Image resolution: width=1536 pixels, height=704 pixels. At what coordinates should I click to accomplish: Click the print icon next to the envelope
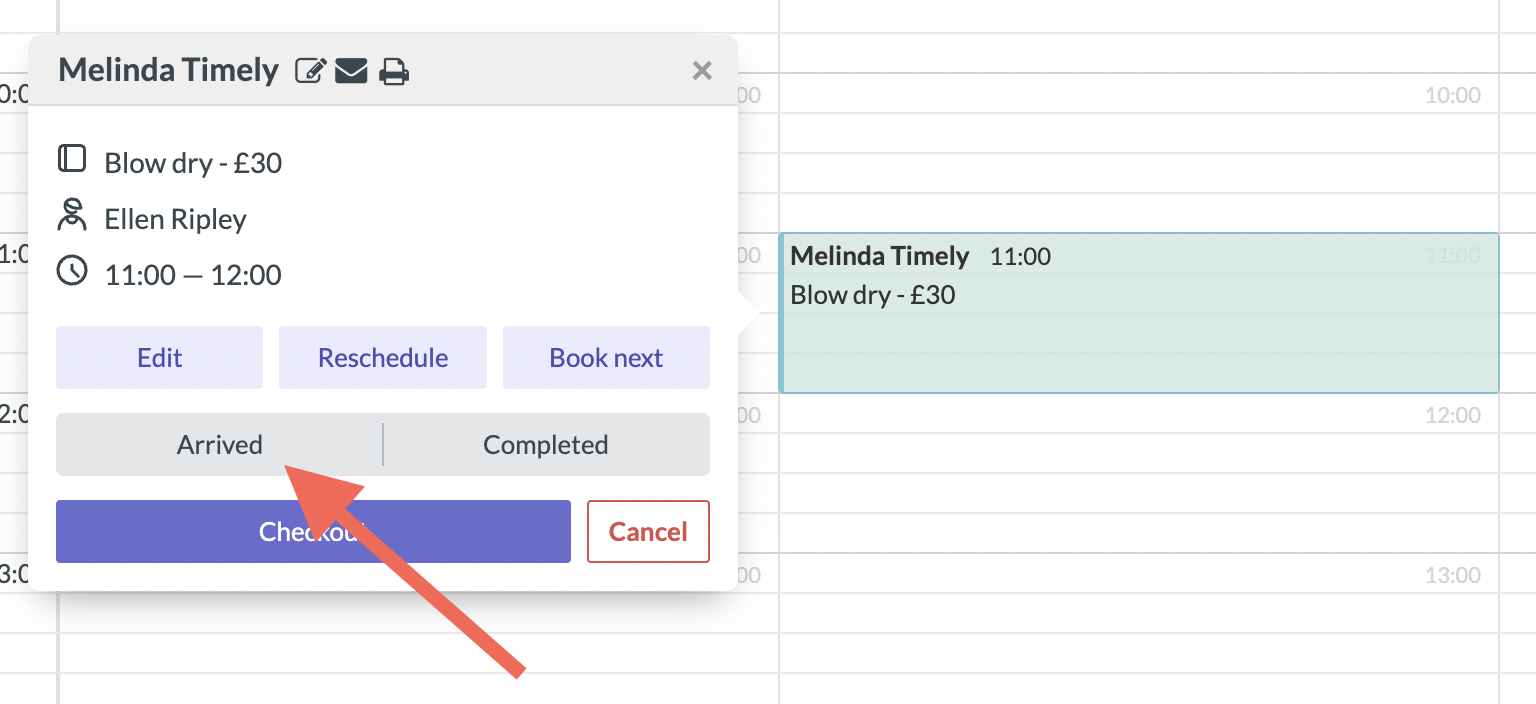[394, 70]
